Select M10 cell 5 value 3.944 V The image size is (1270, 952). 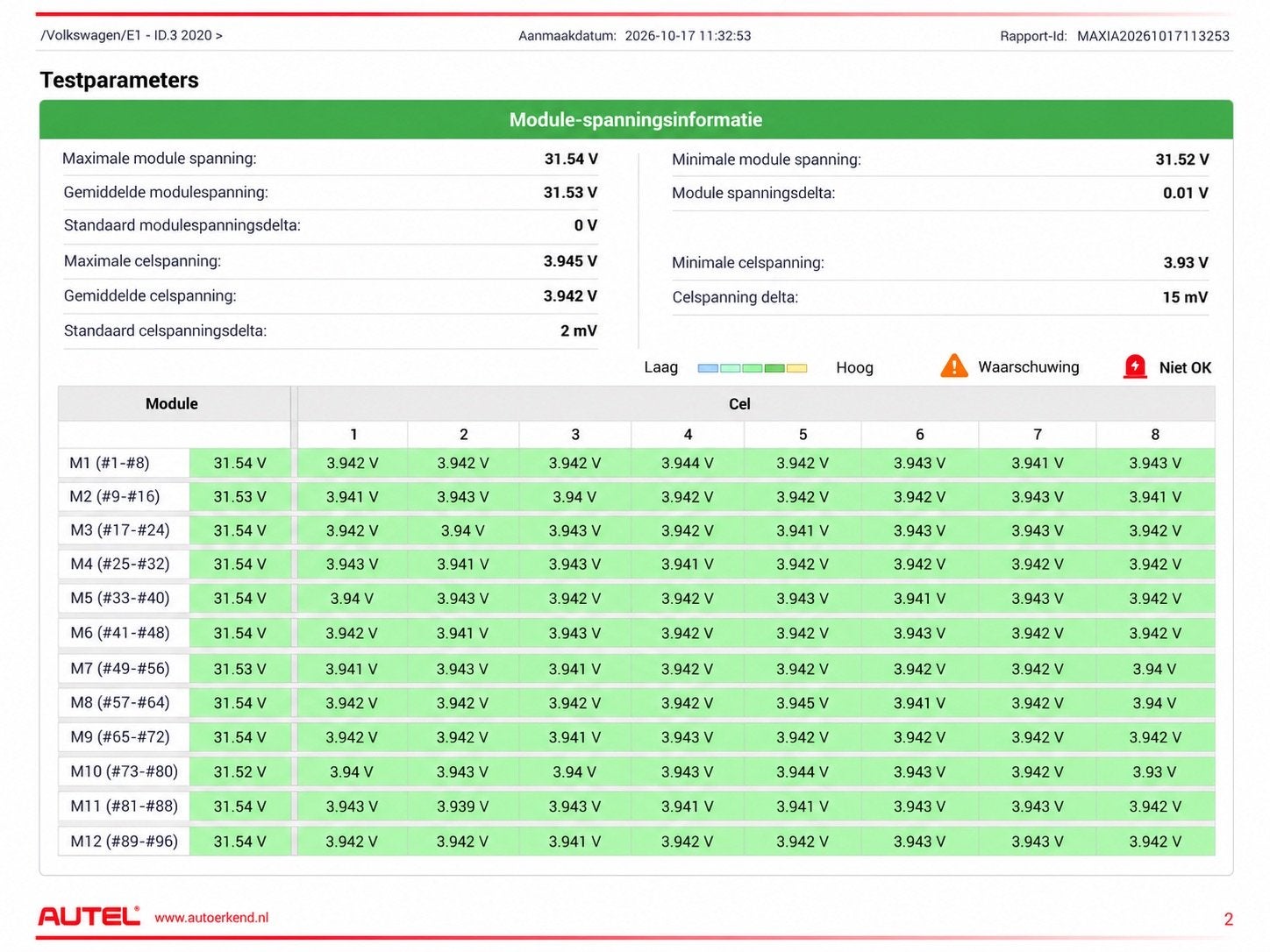802,772
